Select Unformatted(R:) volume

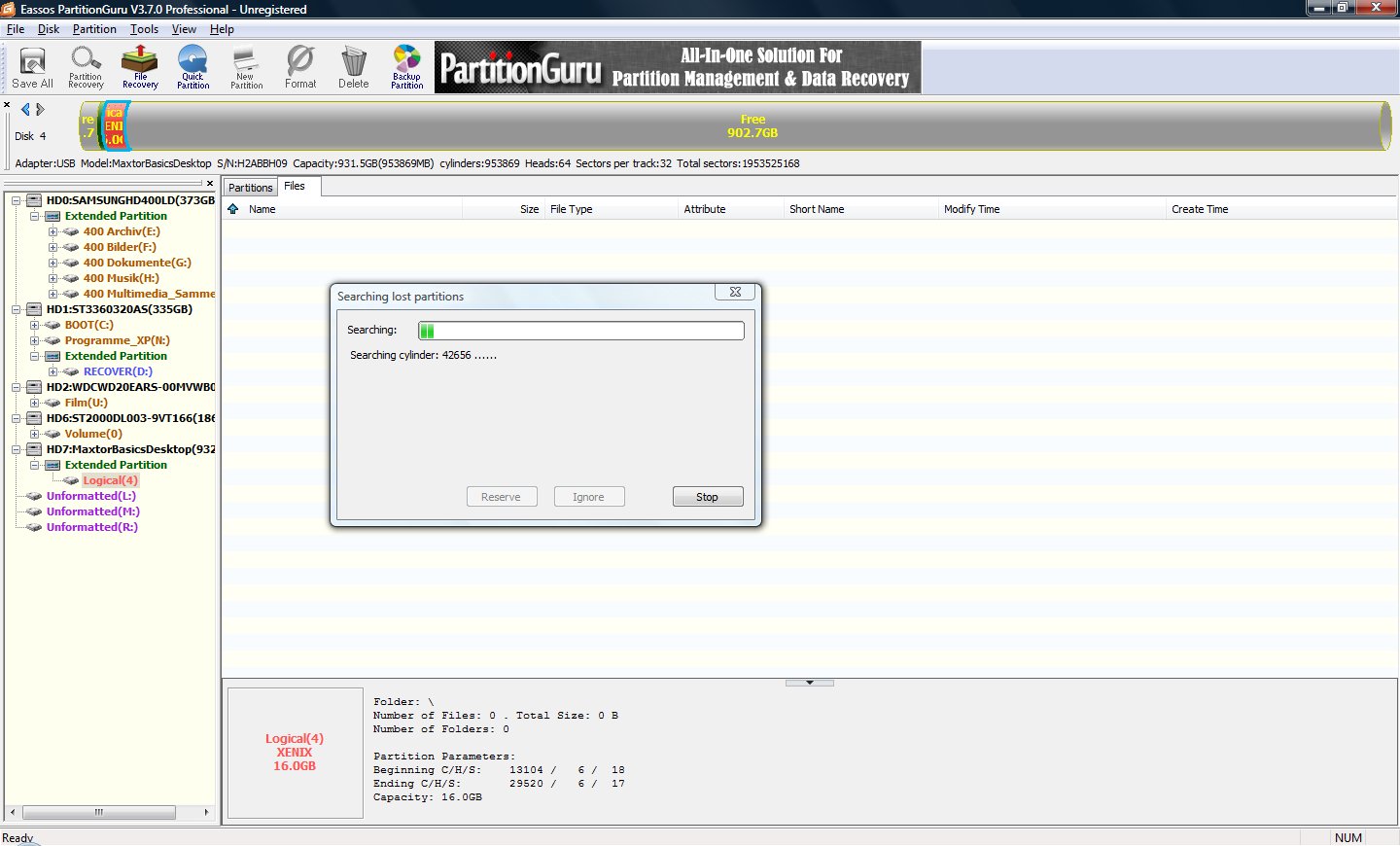92,527
